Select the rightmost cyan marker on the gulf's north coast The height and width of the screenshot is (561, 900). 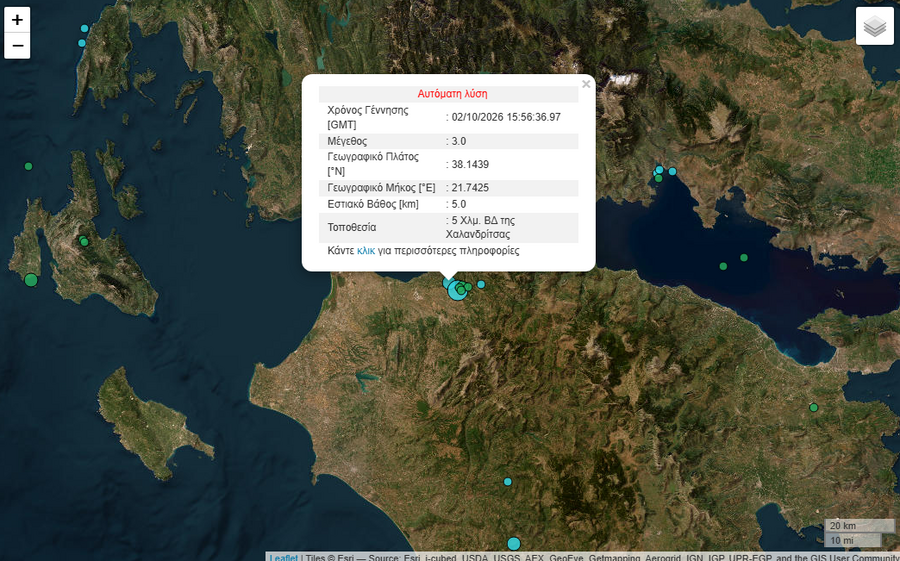(x=672, y=171)
